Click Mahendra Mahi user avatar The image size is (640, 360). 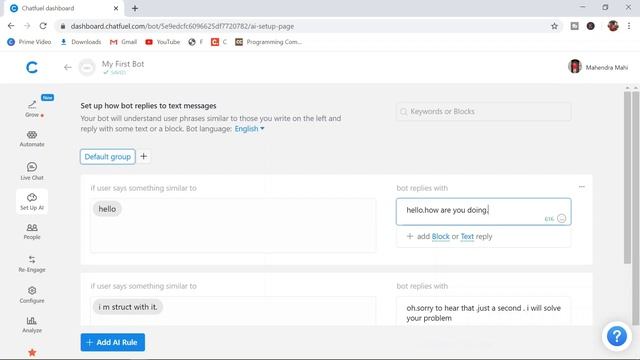coord(575,66)
